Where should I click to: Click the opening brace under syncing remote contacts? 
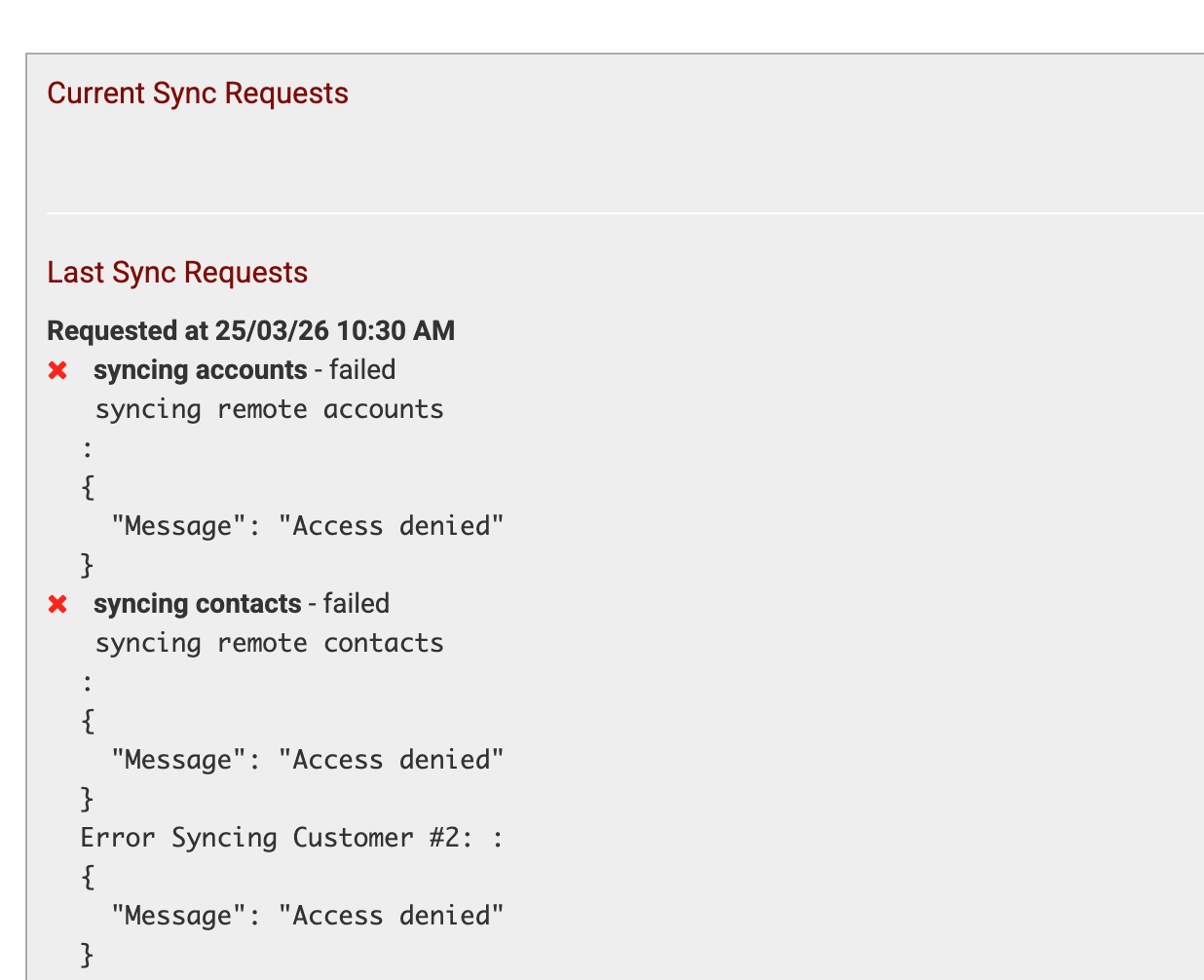point(88,721)
